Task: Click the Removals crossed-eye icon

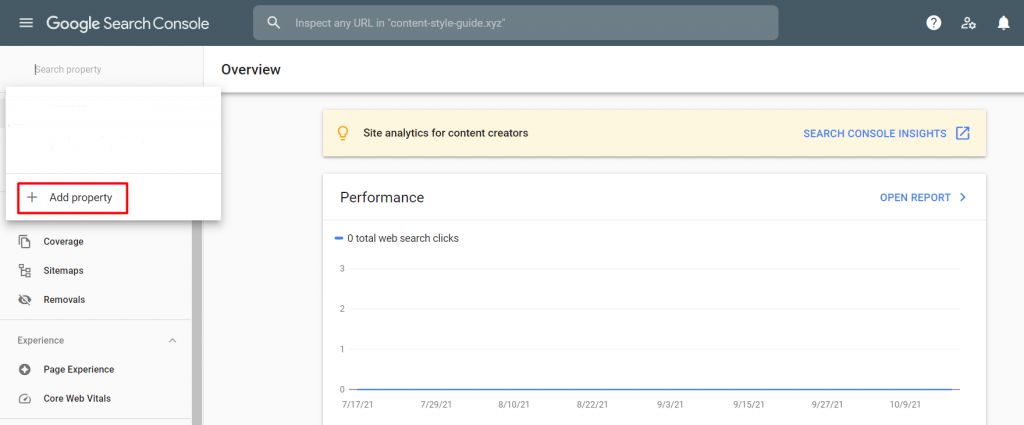Action: pos(25,299)
